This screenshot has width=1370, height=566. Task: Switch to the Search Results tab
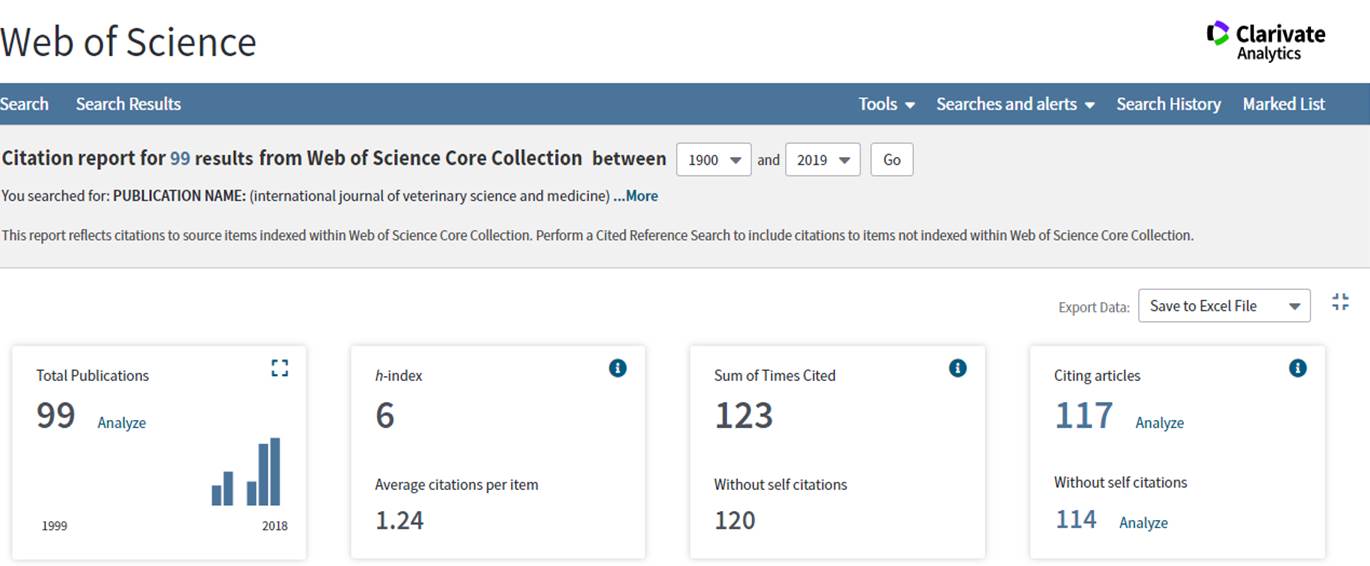pyautogui.click(x=128, y=104)
